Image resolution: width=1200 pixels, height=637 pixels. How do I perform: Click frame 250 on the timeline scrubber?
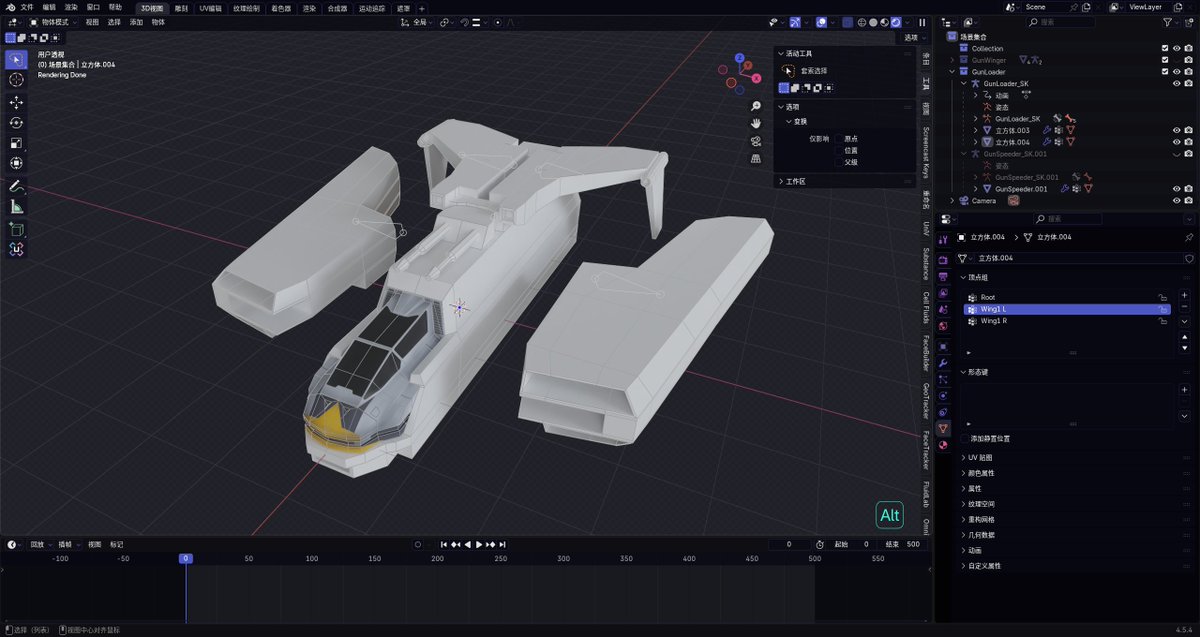click(x=499, y=545)
